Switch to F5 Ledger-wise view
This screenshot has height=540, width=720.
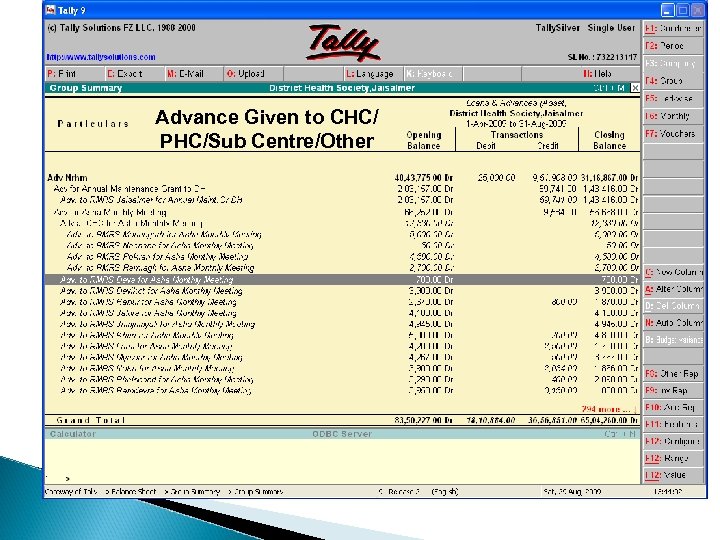tap(673, 98)
